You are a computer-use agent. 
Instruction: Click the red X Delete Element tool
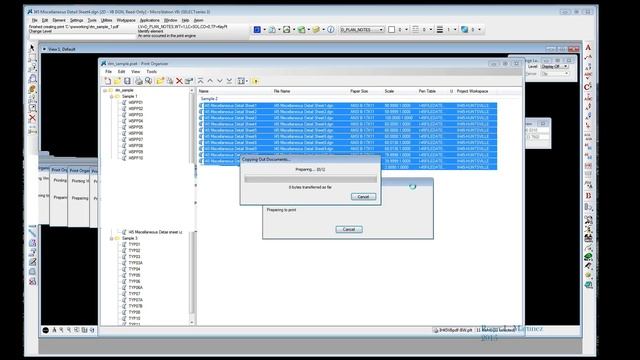(32, 118)
